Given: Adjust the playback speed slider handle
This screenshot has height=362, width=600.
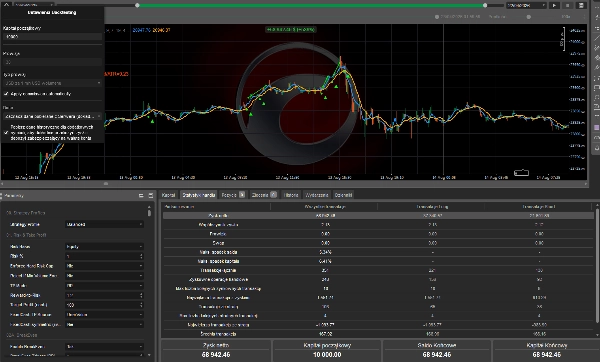Looking at the screenshot, I should click(x=528, y=17).
